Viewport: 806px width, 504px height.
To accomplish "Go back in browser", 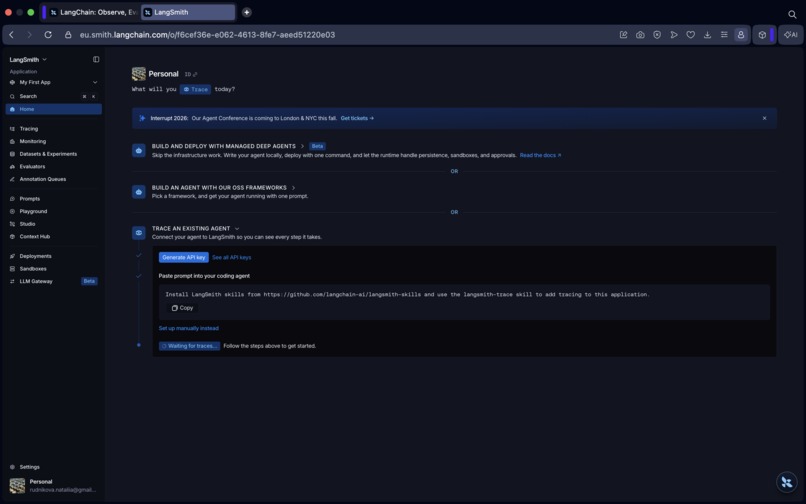I will [11, 34].
